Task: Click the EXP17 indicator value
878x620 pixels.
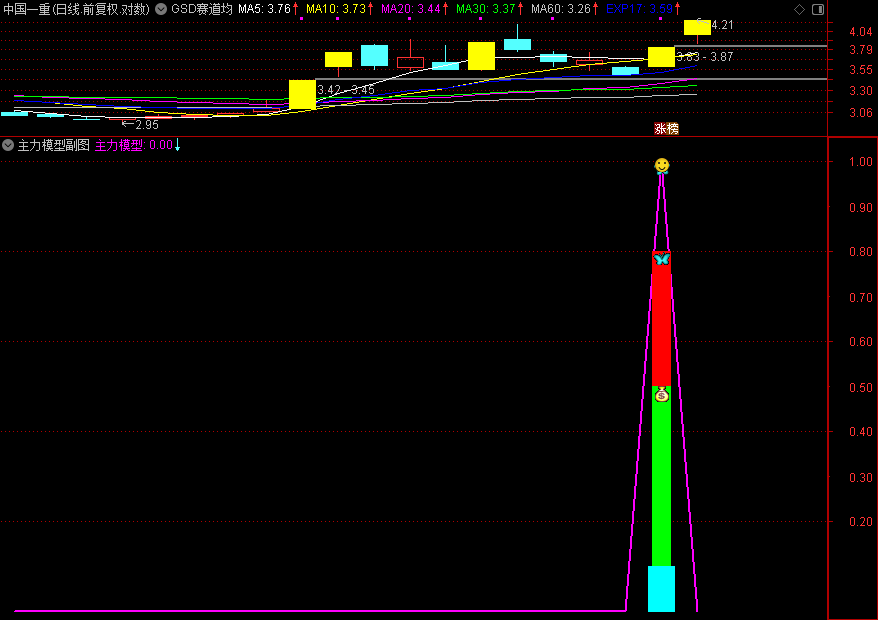Action: [x=640, y=9]
